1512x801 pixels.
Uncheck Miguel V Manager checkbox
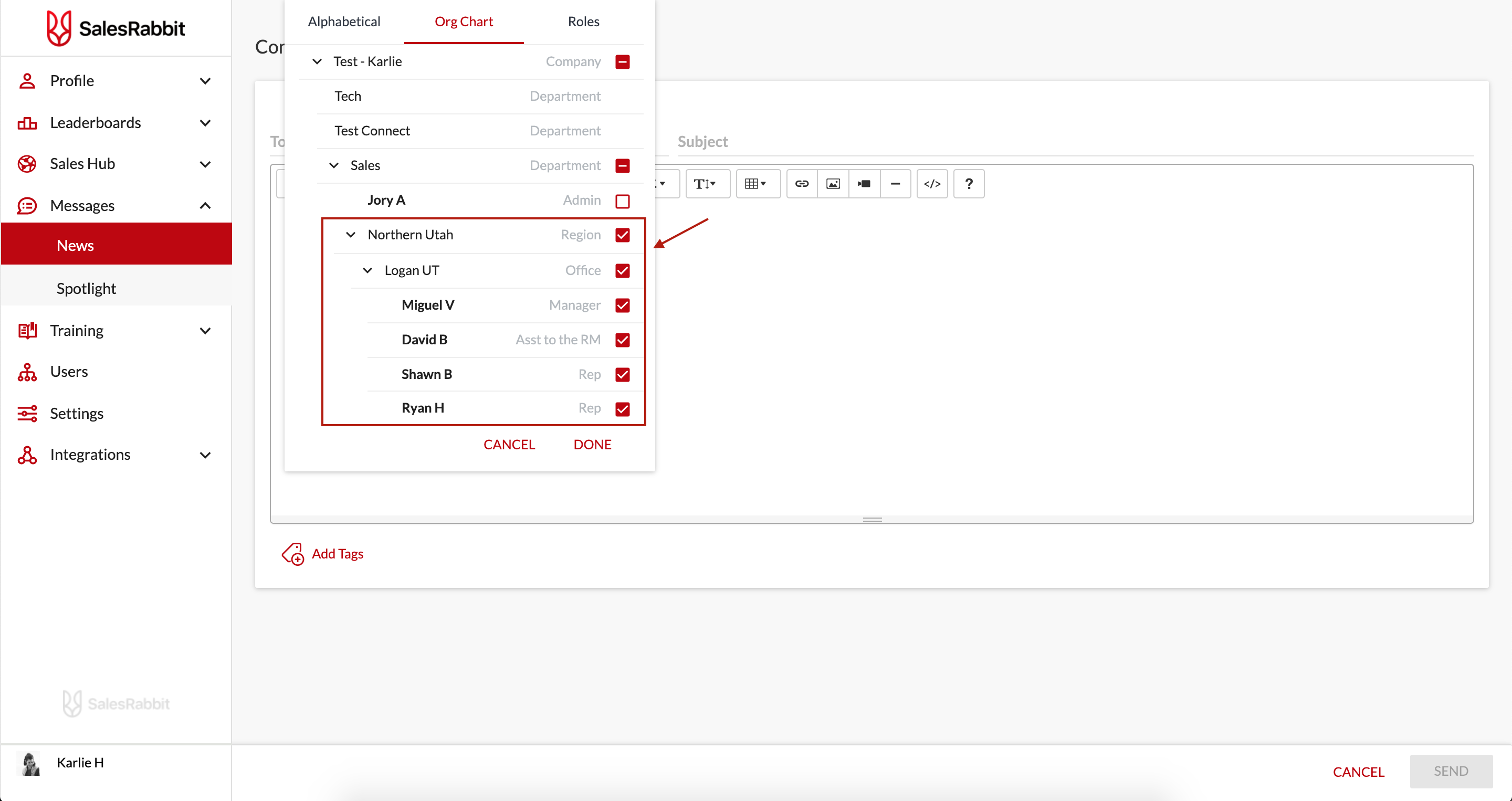click(x=622, y=305)
